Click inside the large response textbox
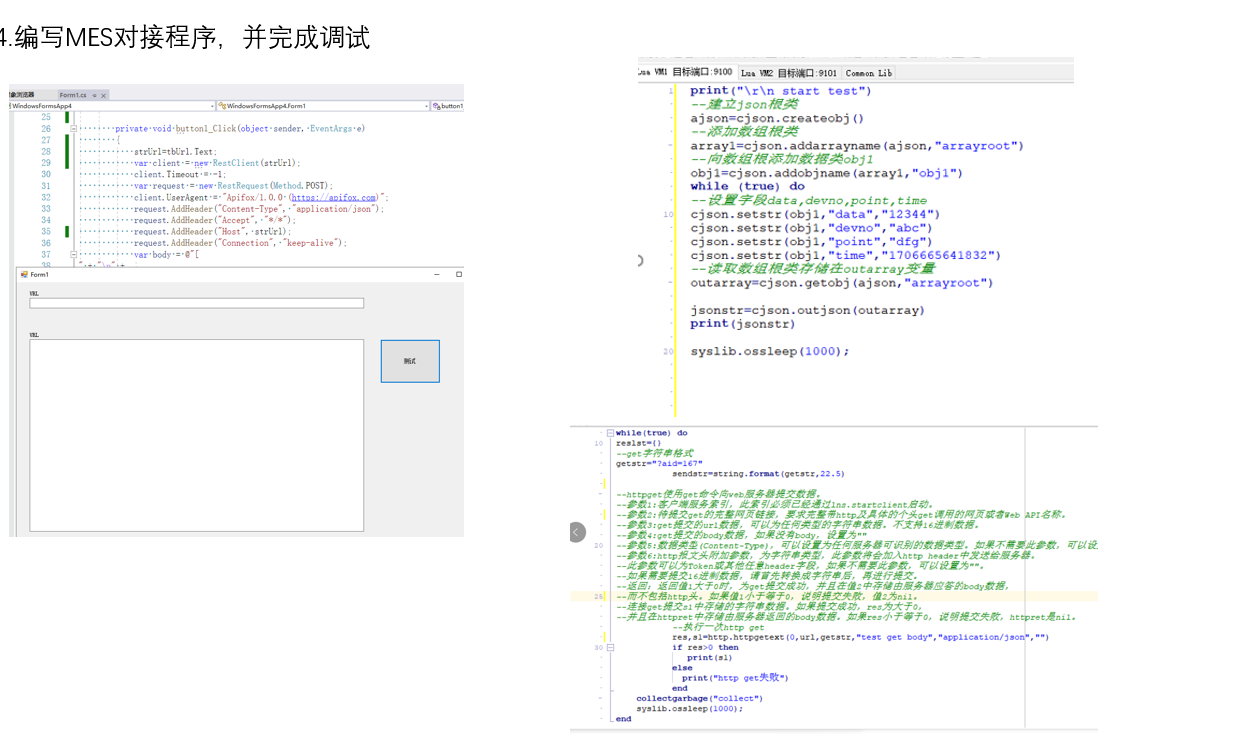This screenshot has width=1240, height=737. (x=196, y=435)
